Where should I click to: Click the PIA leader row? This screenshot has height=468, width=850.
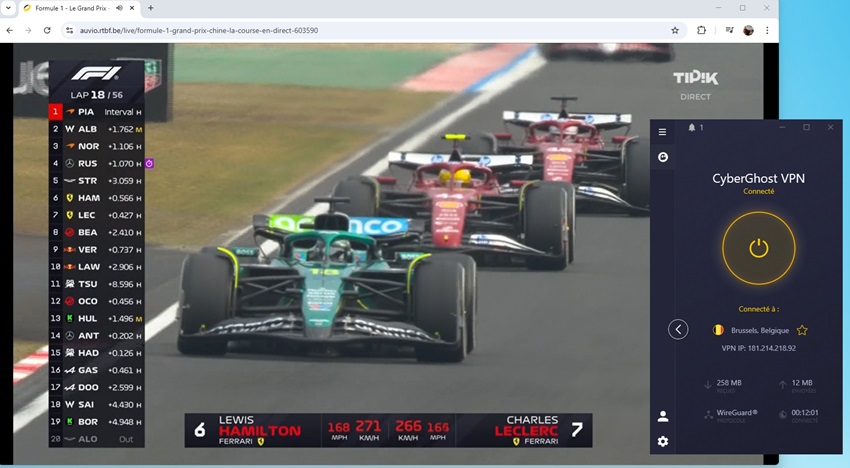96,112
